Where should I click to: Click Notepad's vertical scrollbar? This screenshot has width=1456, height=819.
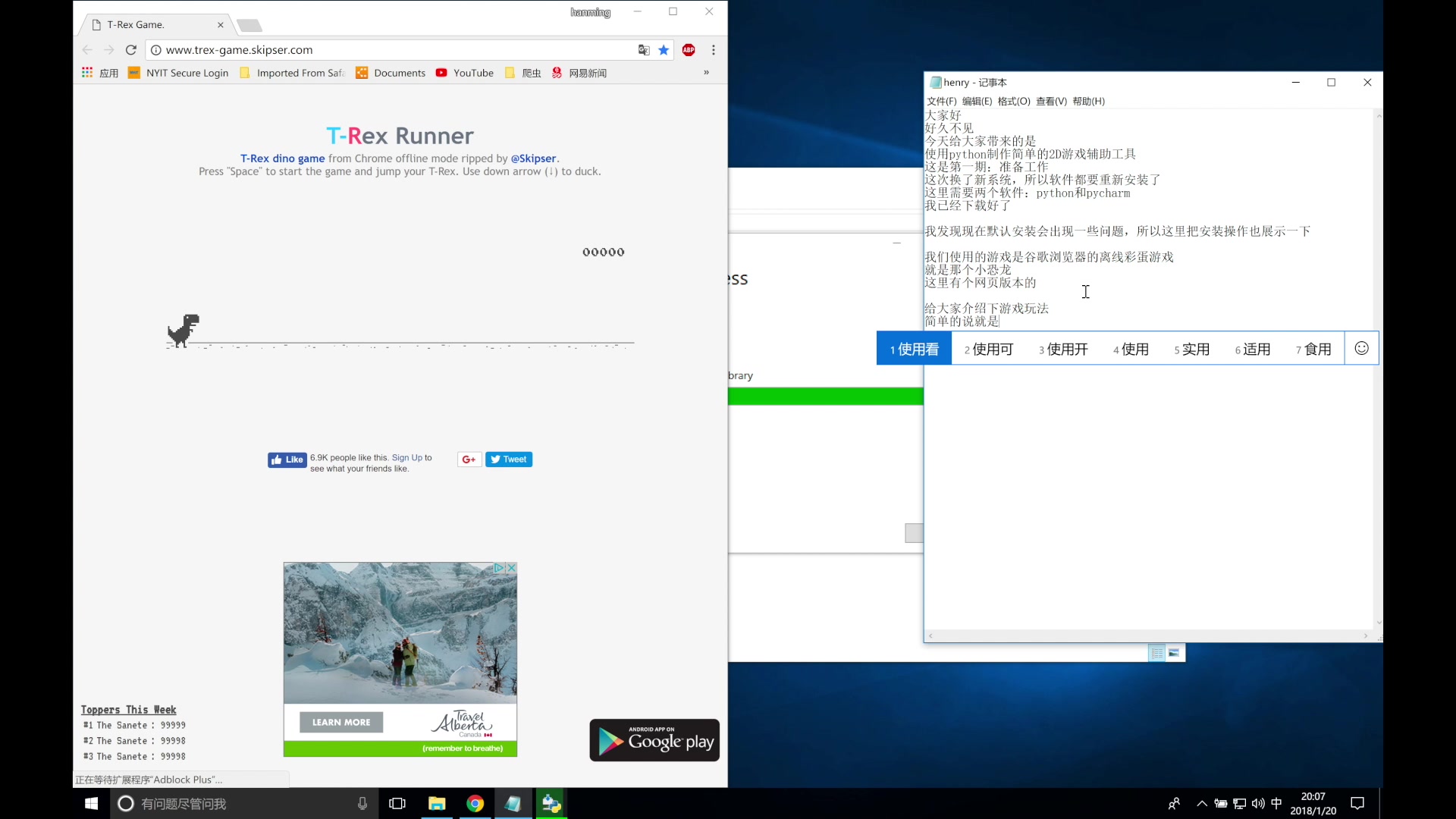click(x=1378, y=369)
